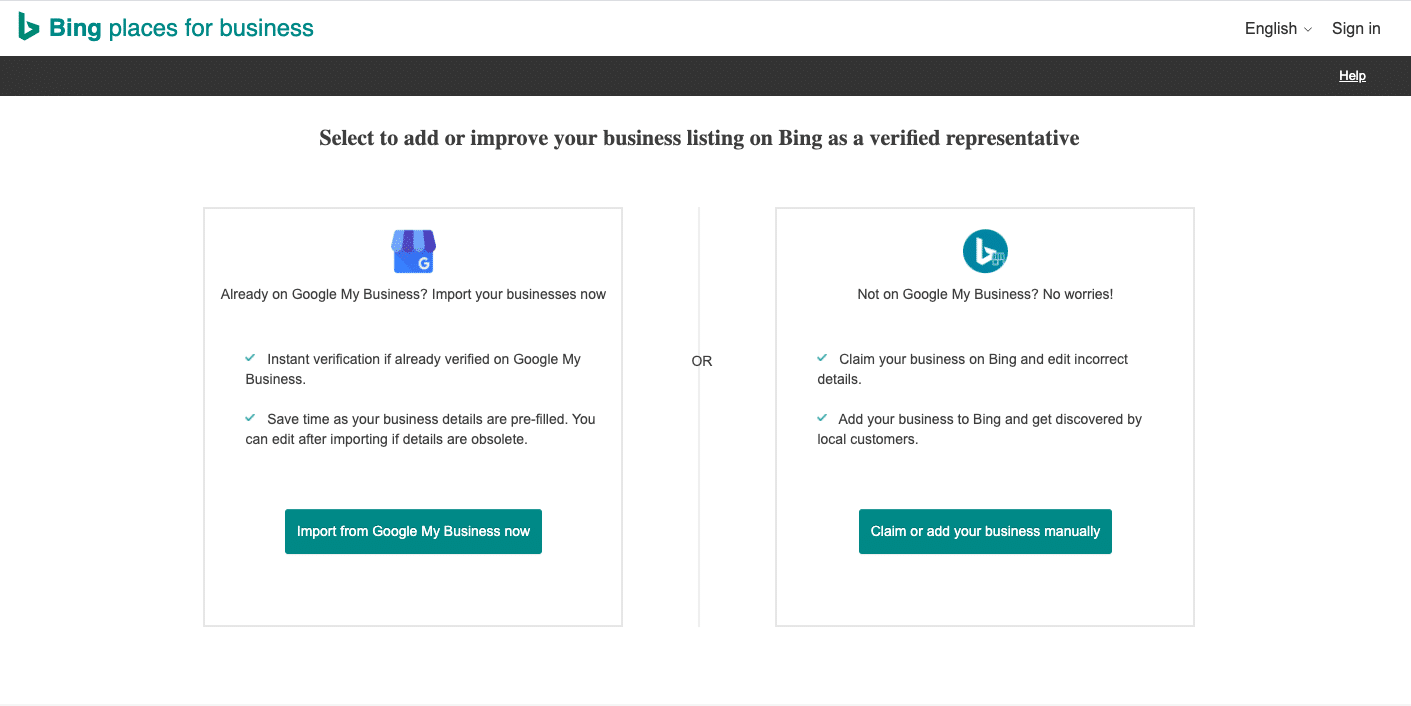
Task: Click text 'Already on Google My Business?'
Action: click(x=325, y=294)
